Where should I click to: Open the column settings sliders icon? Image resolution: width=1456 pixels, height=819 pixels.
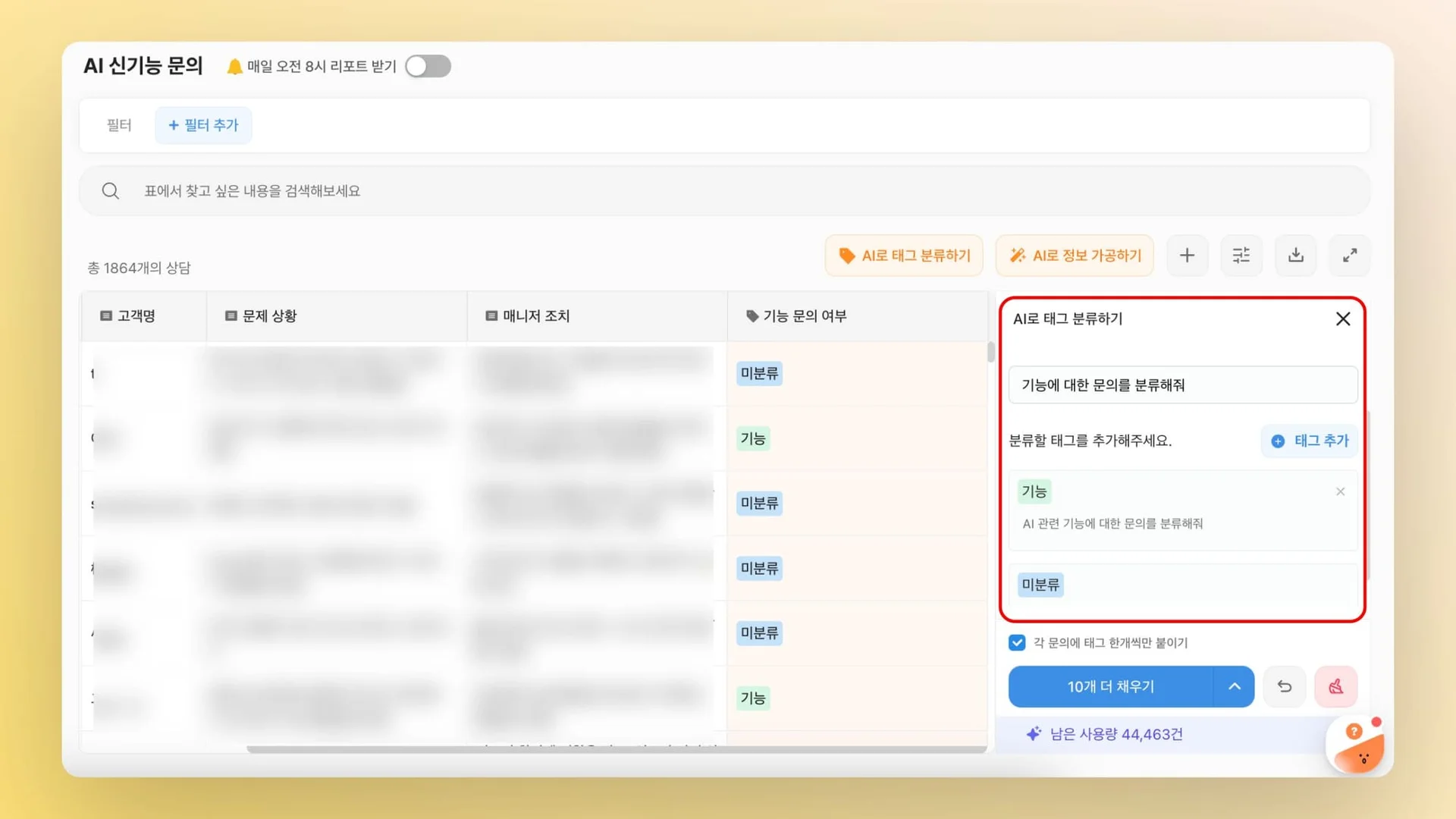[x=1241, y=256]
